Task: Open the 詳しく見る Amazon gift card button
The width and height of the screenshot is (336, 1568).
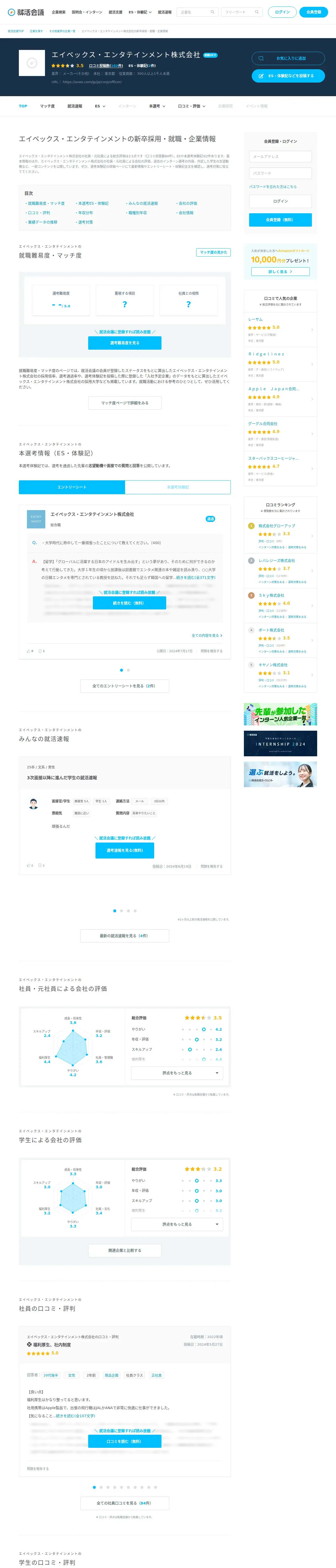Action: [x=281, y=272]
